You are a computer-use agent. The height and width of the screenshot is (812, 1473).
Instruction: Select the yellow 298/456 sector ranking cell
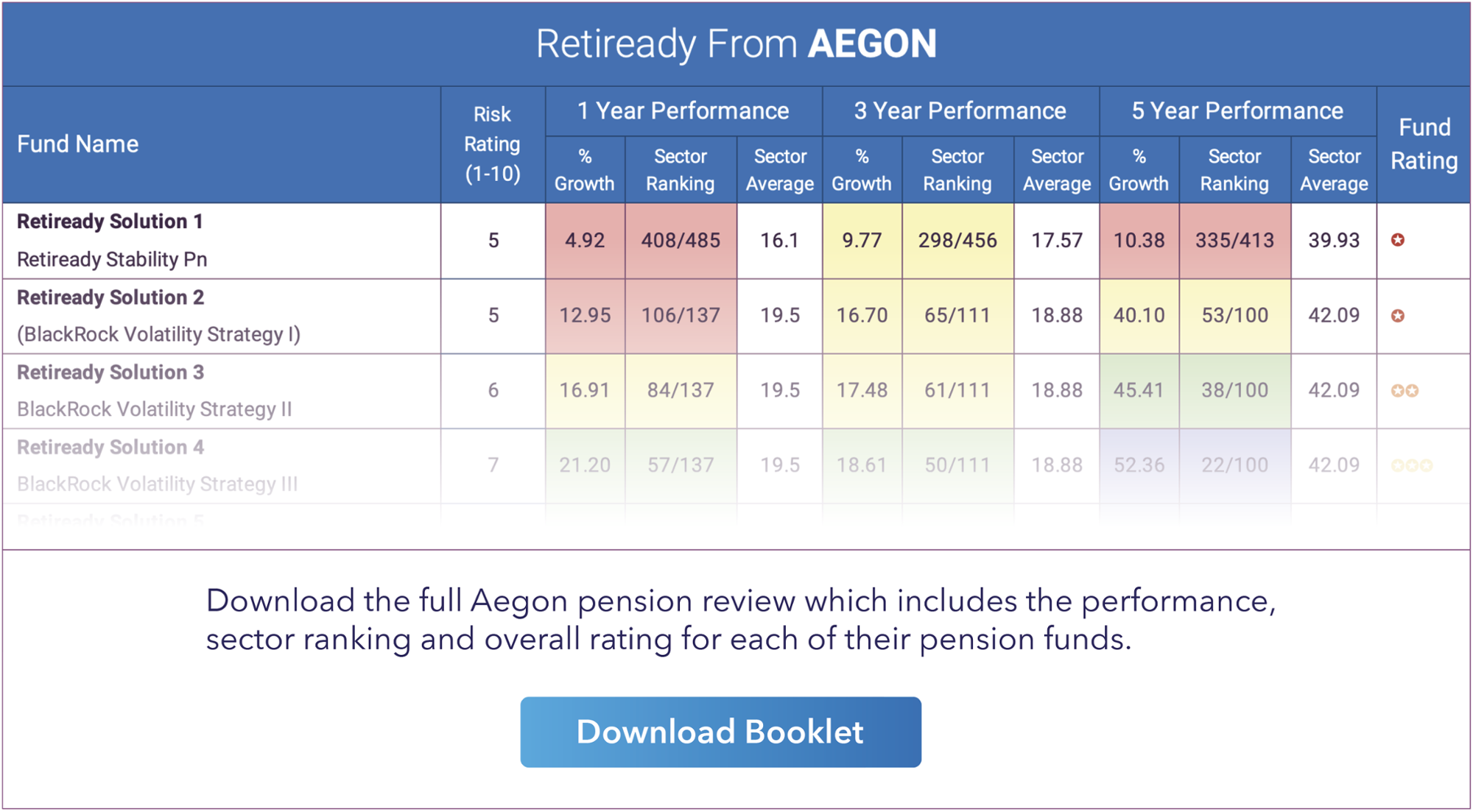click(x=957, y=241)
